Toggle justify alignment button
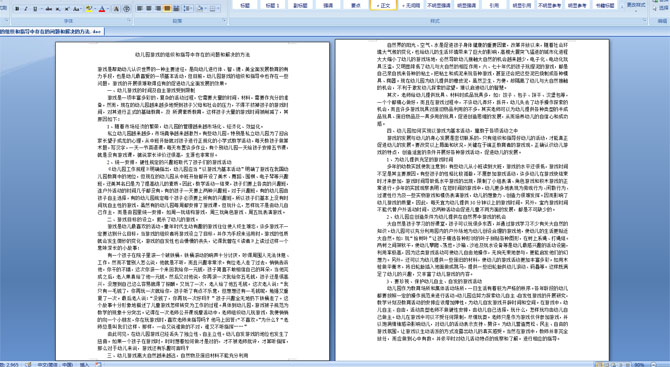This screenshot has height=367, width=670. [x=167, y=9]
